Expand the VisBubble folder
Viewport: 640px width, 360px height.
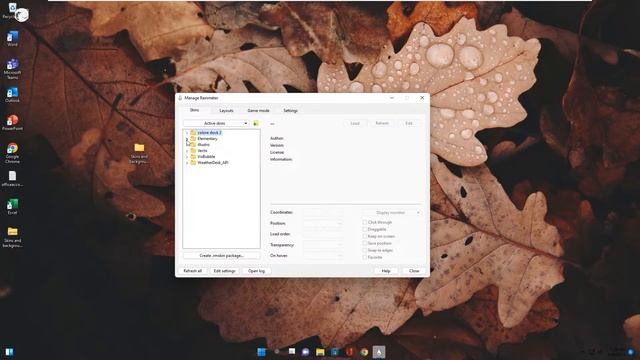pos(187,157)
